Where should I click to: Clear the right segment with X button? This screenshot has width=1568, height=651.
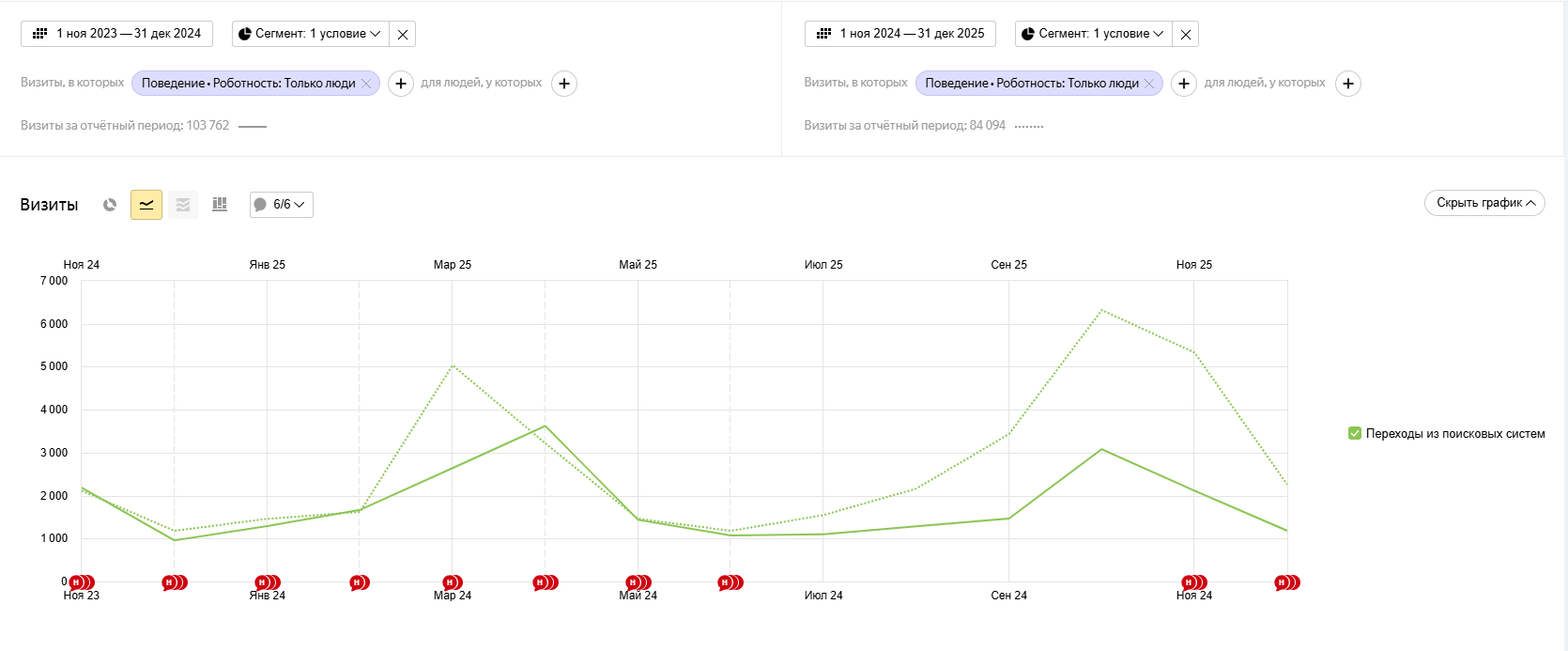pos(1186,35)
